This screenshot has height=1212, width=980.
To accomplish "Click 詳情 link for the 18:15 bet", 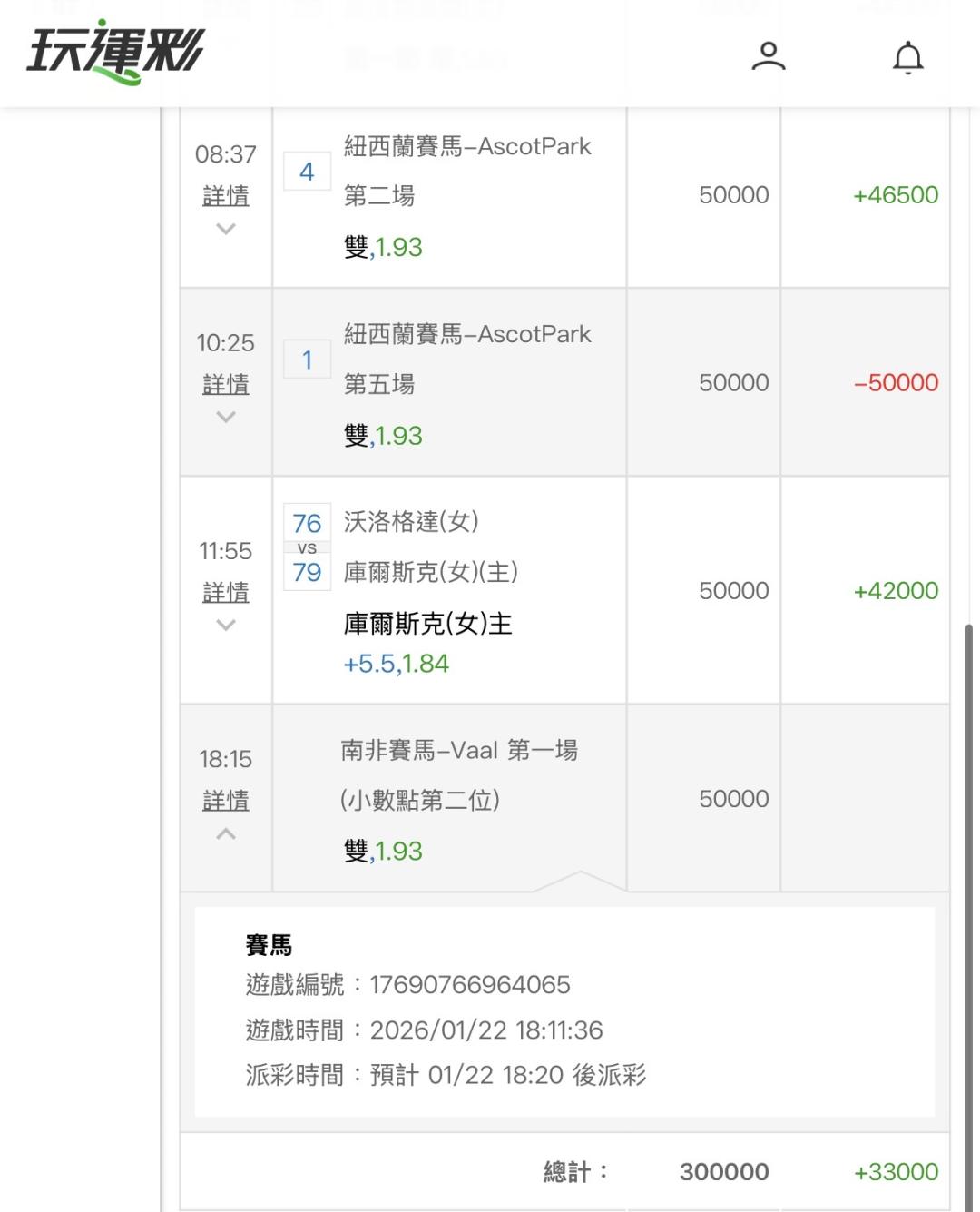I will click(x=226, y=800).
